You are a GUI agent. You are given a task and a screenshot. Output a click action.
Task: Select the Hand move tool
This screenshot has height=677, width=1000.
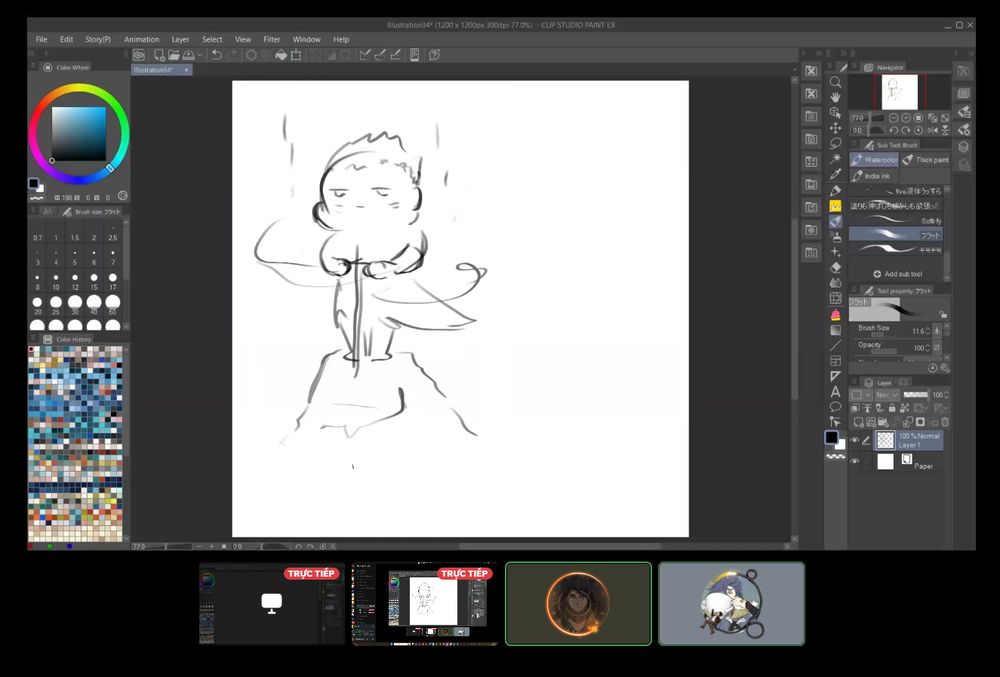(835, 97)
